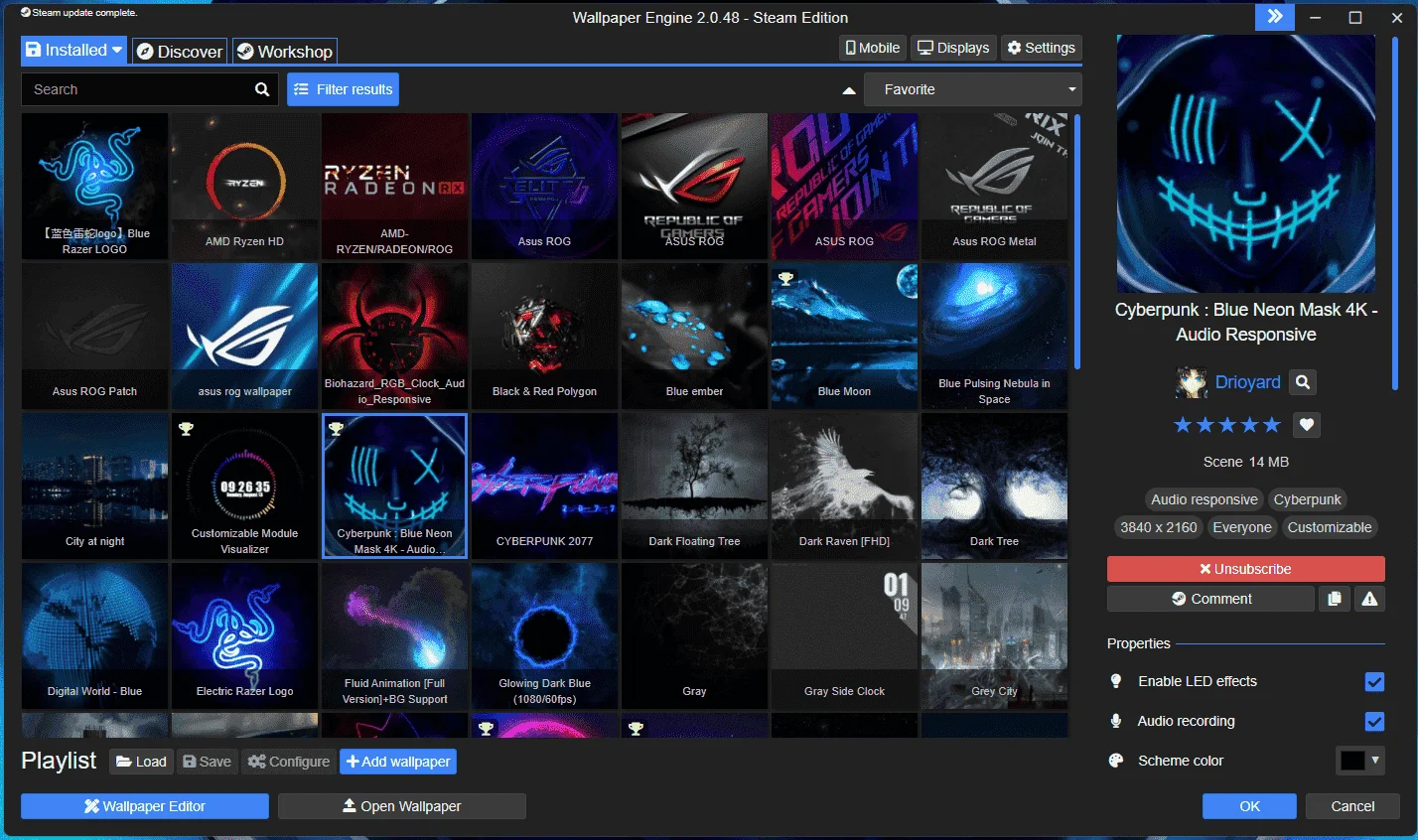Rate the wallpaper three stars
The image size is (1418, 840).
pos(1227,425)
